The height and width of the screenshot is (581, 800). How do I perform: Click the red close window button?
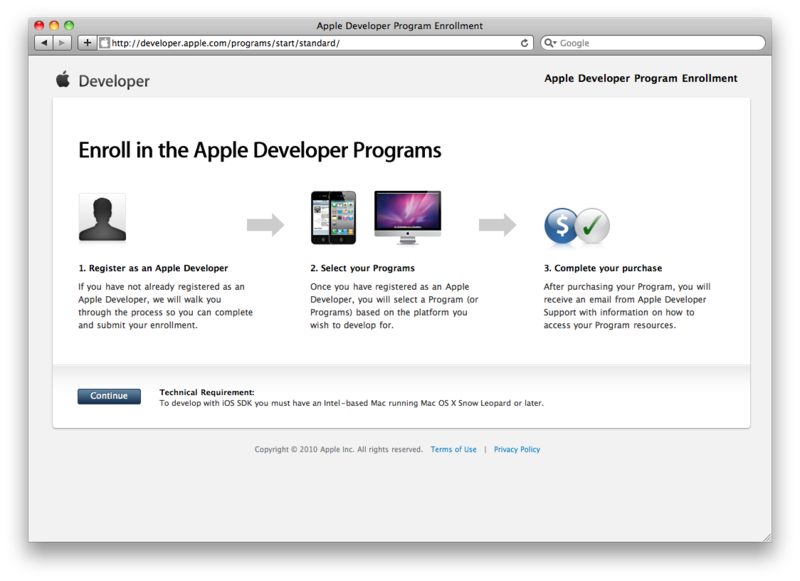[x=39, y=25]
